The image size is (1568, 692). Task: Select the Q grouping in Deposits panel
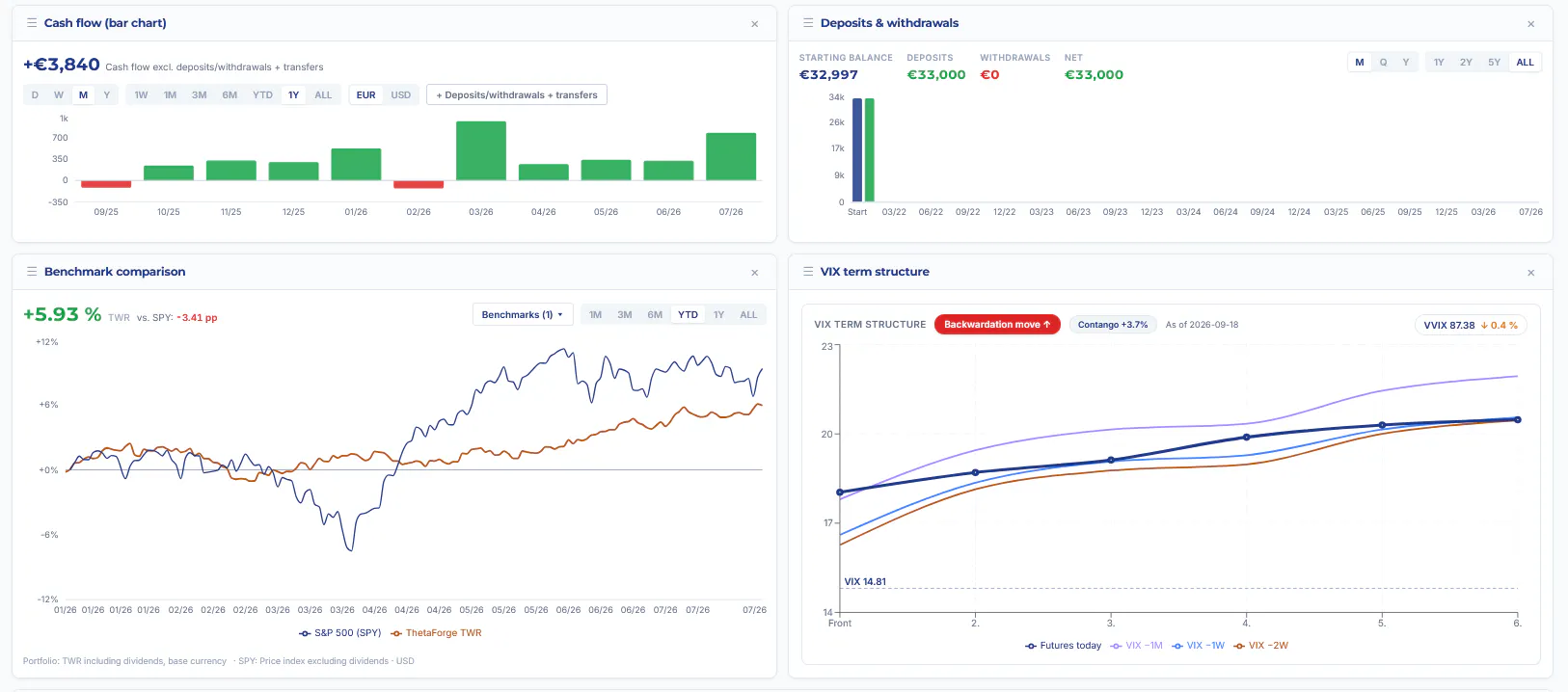pos(1383,62)
